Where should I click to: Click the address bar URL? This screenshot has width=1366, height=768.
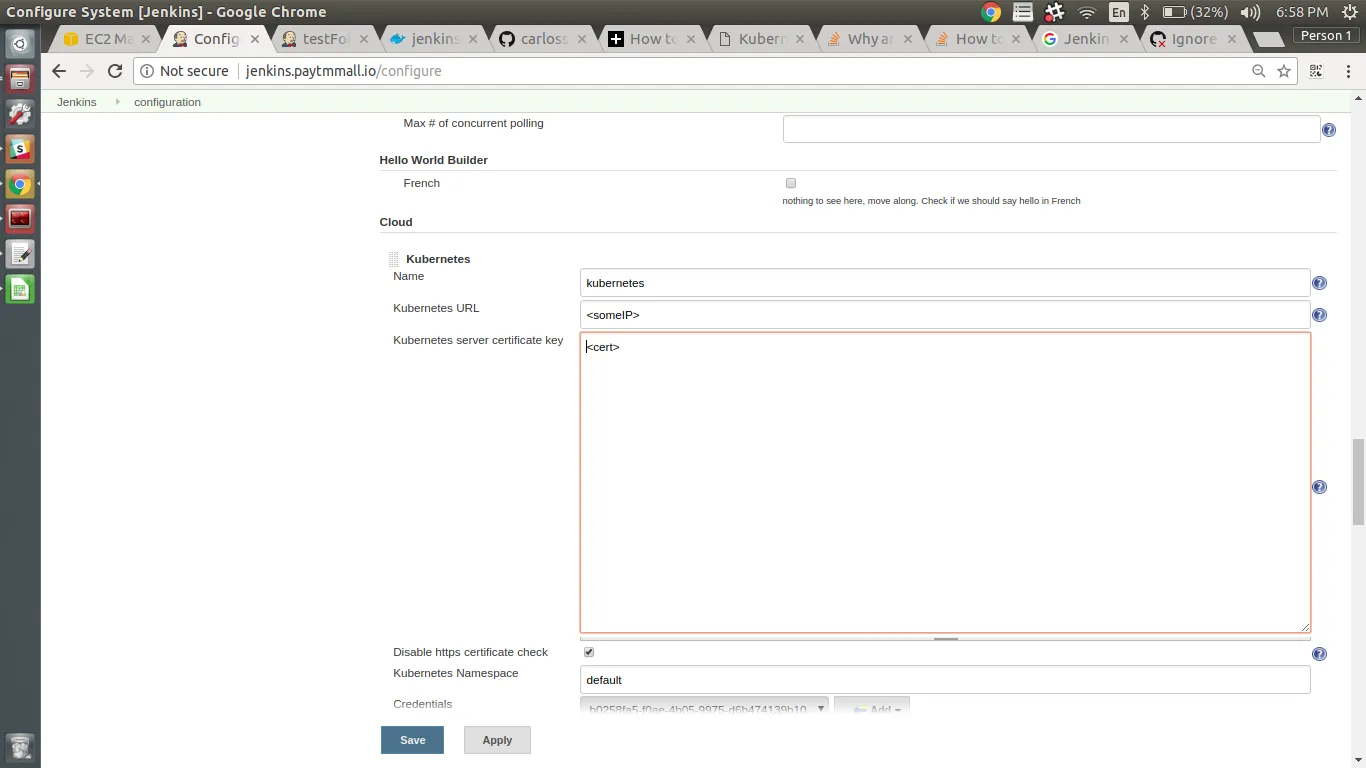coord(343,71)
